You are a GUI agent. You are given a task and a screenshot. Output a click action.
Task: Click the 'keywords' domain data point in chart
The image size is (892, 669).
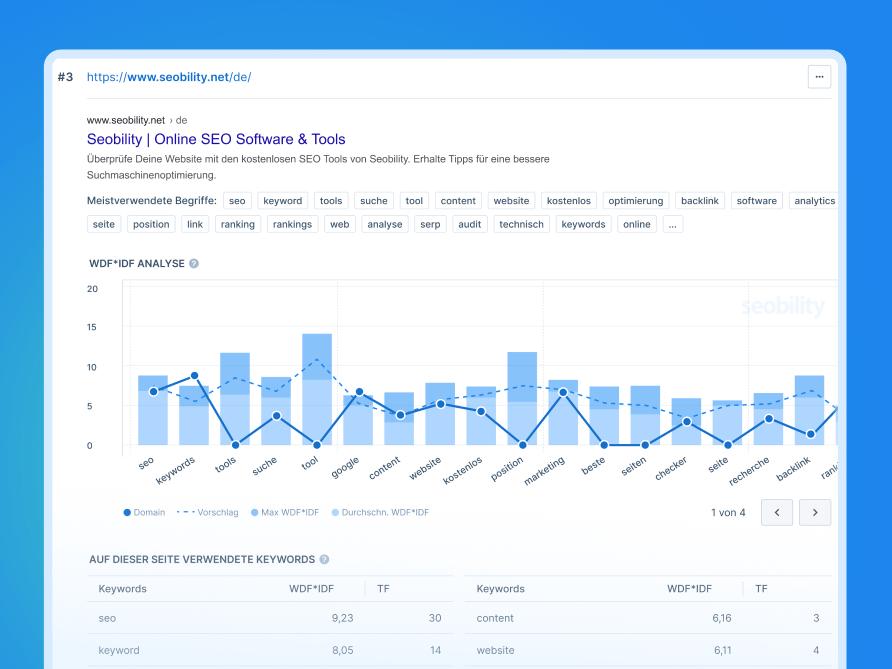(195, 375)
